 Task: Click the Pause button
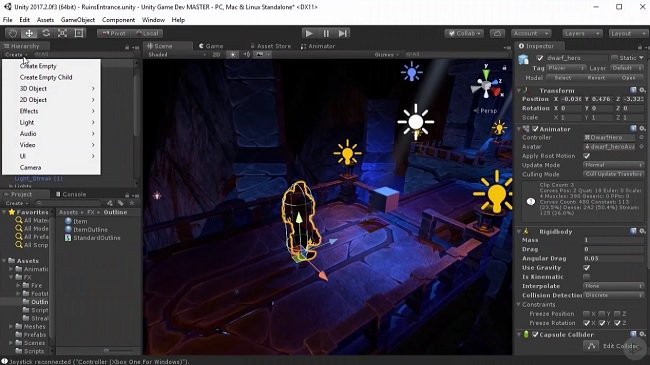326,33
